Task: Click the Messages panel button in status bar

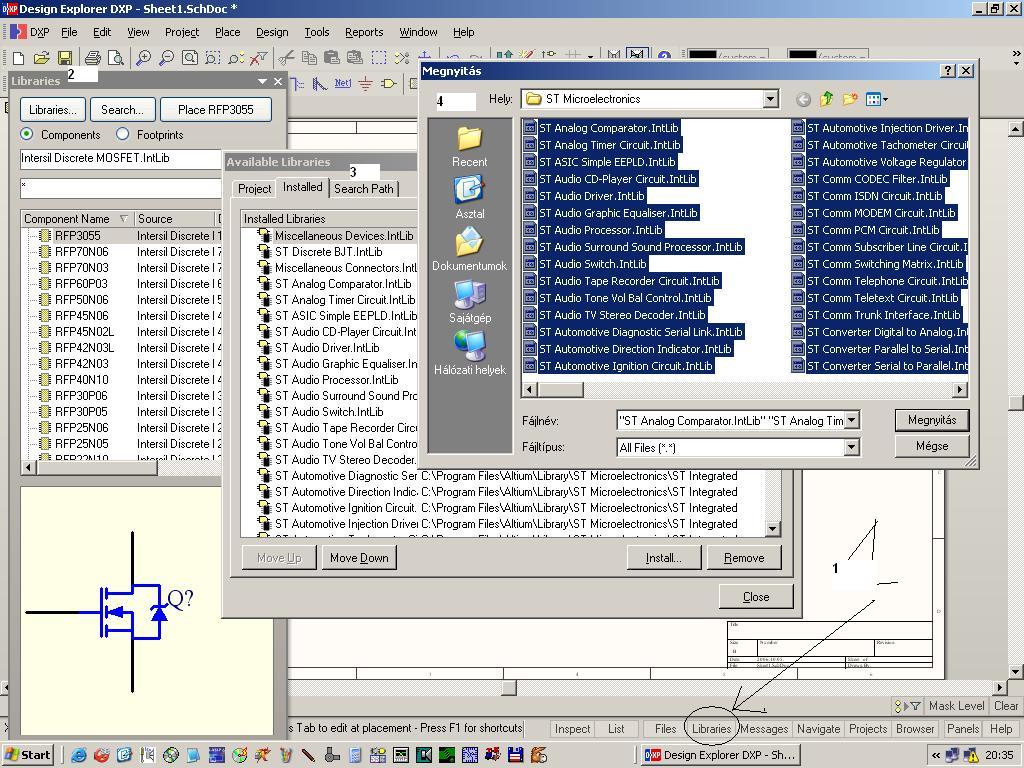Action: point(764,729)
